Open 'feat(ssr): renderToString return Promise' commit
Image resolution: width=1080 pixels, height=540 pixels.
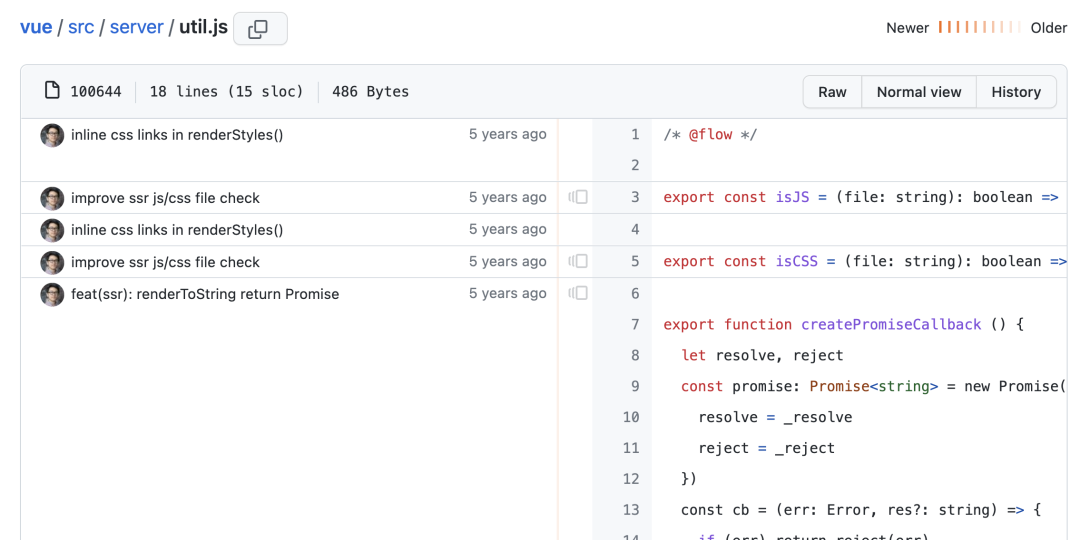(x=205, y=294)
